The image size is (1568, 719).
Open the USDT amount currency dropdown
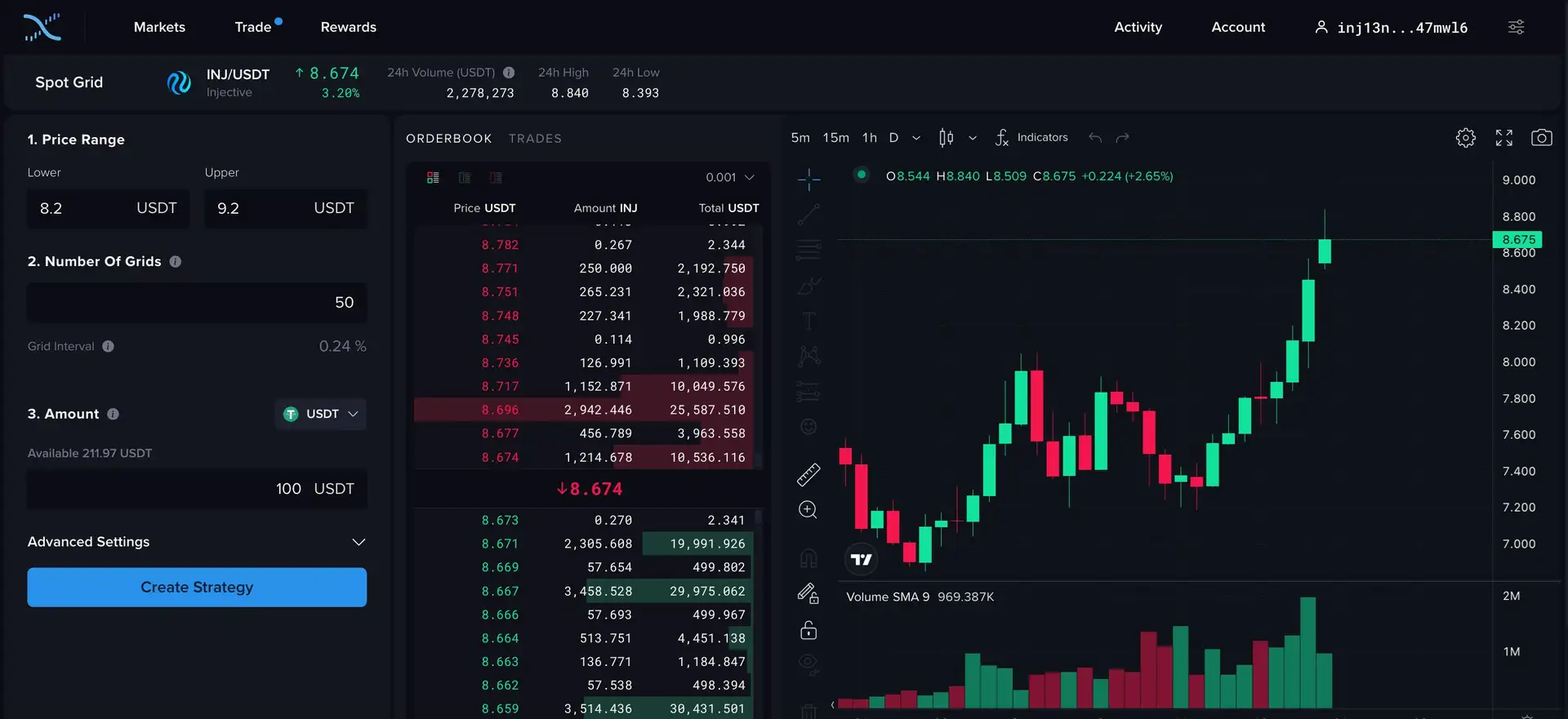321,415
